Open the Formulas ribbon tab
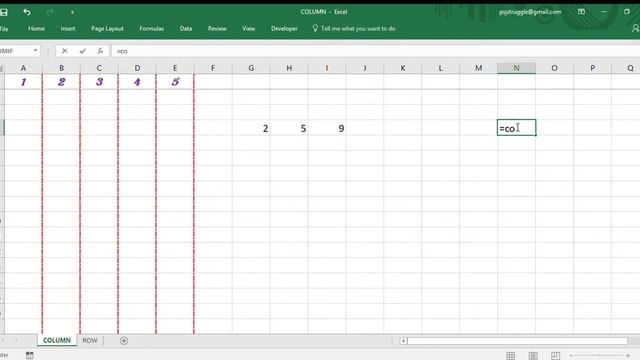The width and height of the screenshot is (640, 360). 151,29
